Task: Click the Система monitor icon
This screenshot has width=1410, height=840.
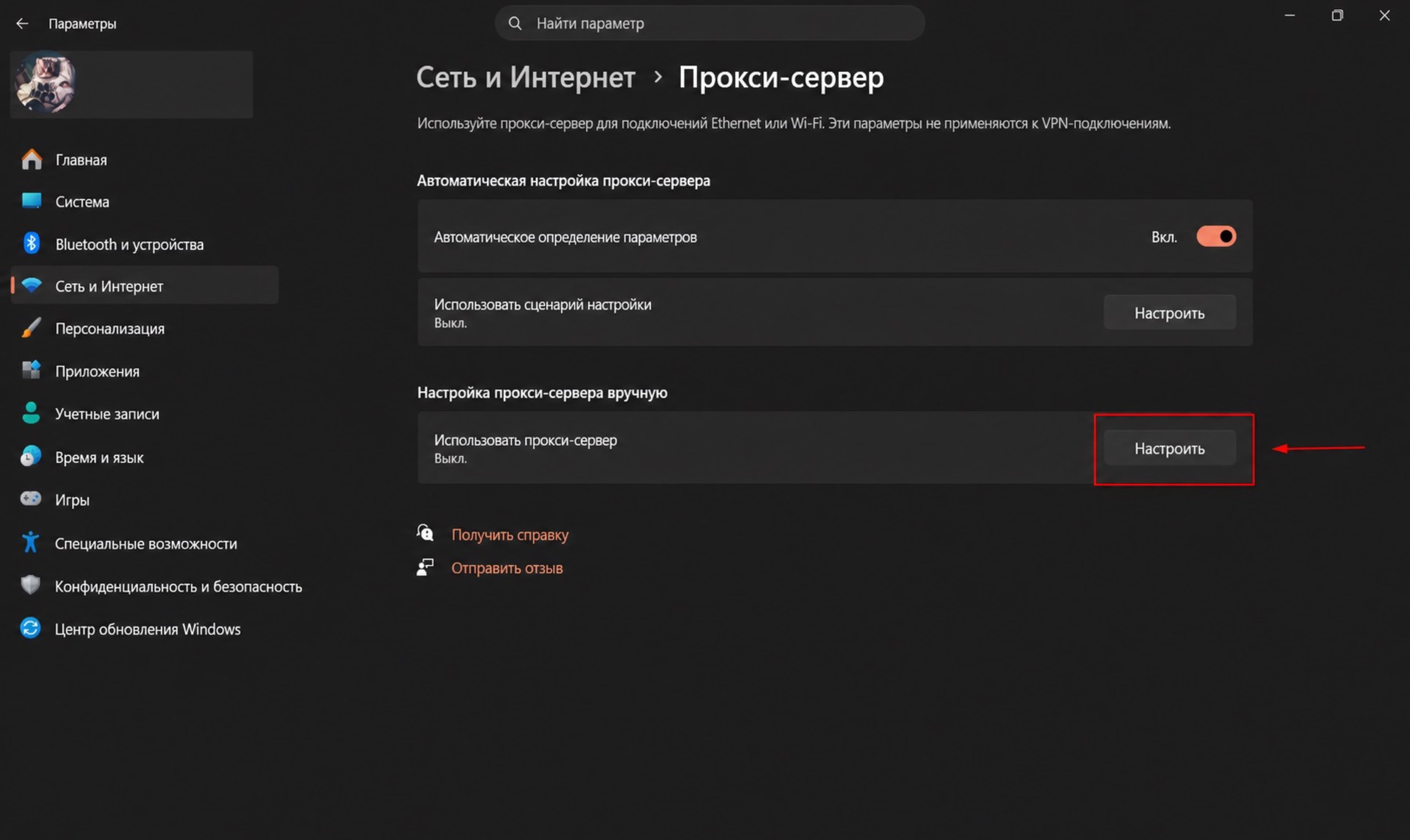Action: (x=32, y=201)
